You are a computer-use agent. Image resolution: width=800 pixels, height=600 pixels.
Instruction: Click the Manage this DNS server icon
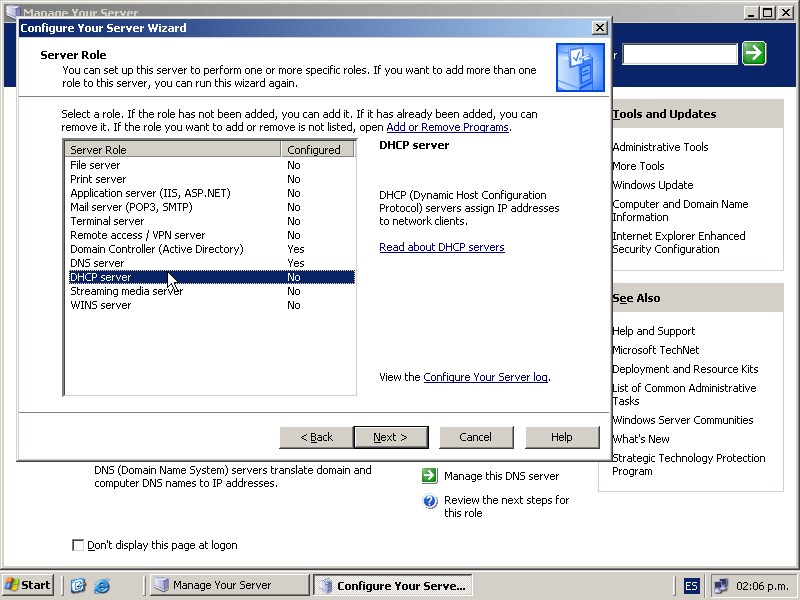point(430,476)
